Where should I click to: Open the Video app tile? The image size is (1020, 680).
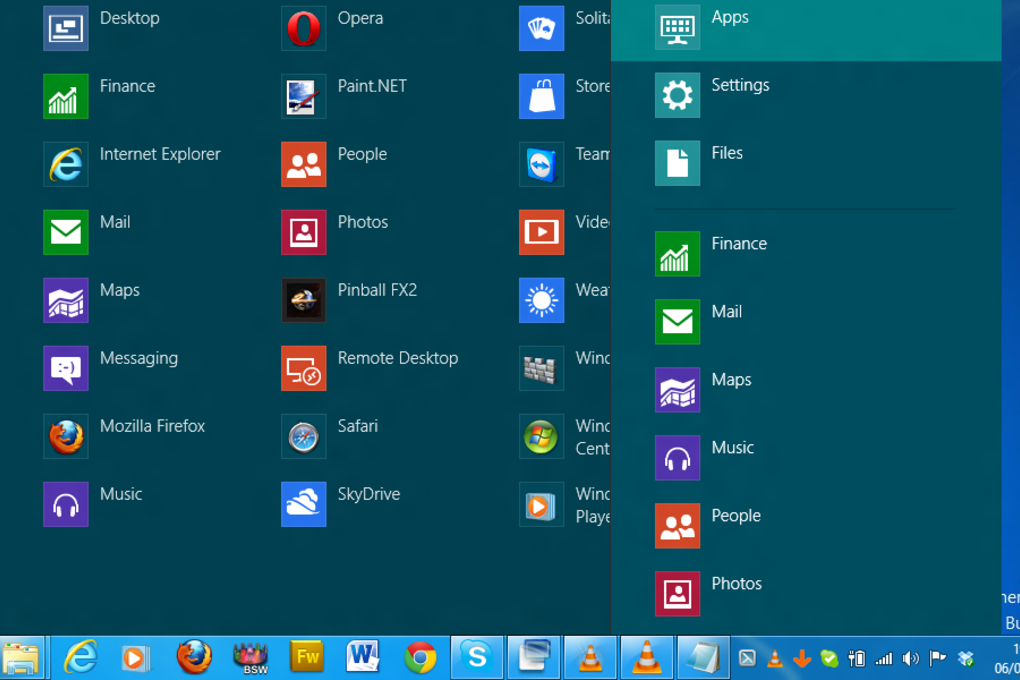[541, 232]
